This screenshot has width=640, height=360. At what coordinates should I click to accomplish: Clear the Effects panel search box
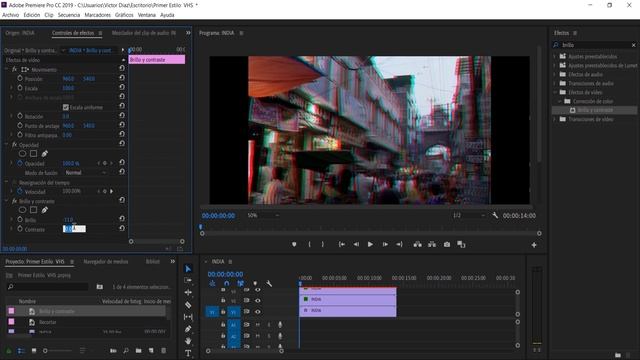pos(633,45)
